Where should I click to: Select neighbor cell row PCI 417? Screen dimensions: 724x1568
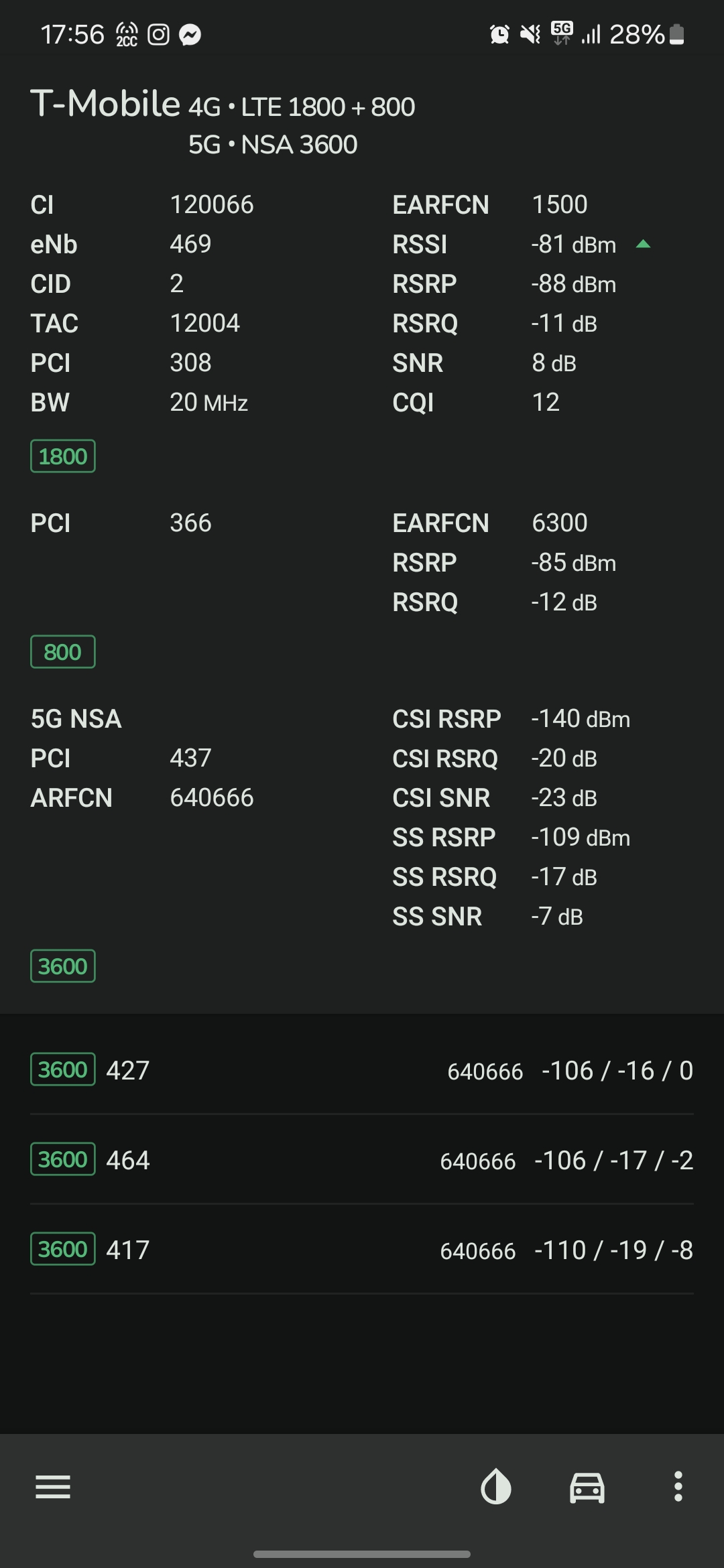point(362,1250)
